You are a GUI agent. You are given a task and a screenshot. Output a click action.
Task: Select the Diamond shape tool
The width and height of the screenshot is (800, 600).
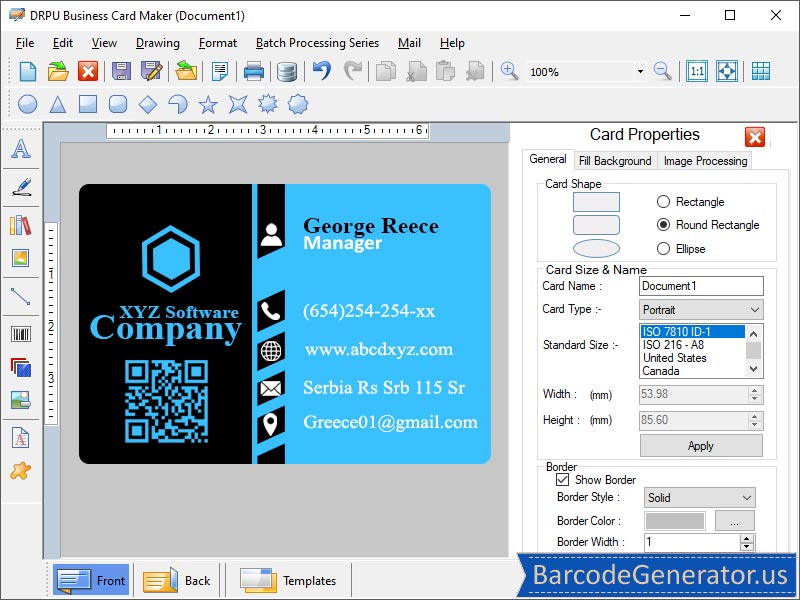click(x=148, y=105)
